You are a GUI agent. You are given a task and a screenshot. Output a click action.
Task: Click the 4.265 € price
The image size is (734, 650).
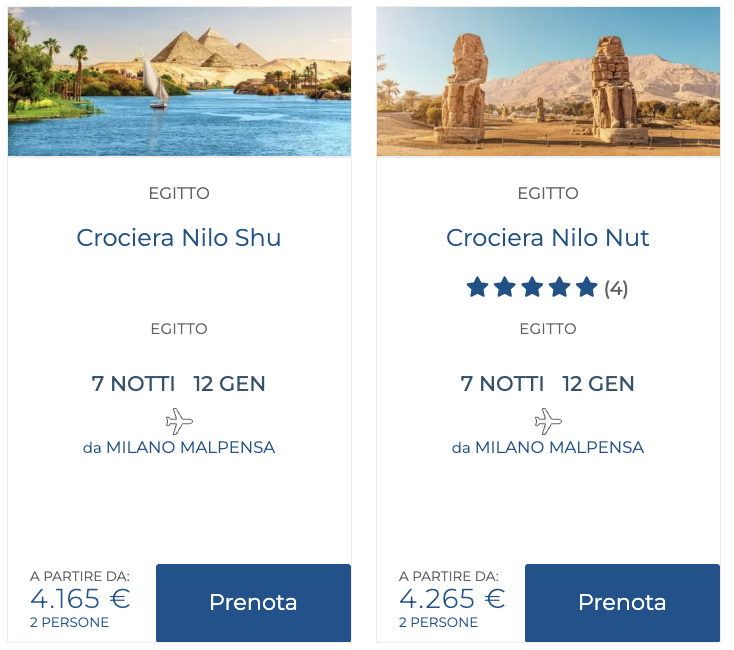pos(452,599)
